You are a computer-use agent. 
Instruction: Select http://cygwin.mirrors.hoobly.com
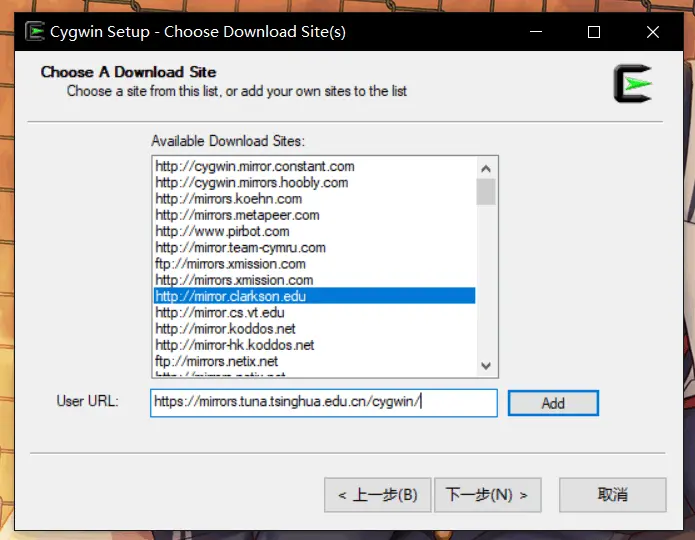click(x=315, y=183)
